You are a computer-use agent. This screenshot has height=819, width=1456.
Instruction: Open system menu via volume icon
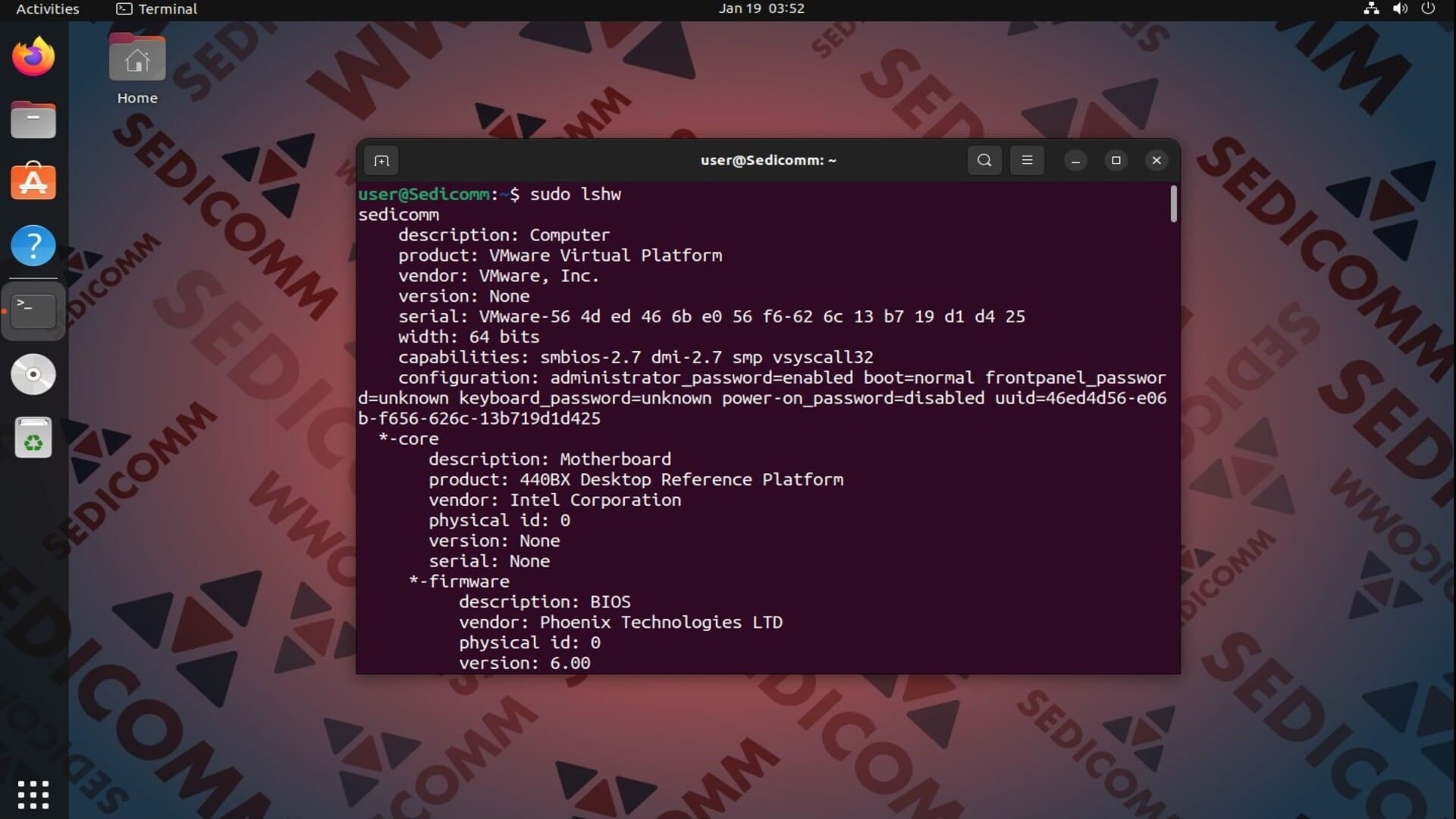point(1400,9)
